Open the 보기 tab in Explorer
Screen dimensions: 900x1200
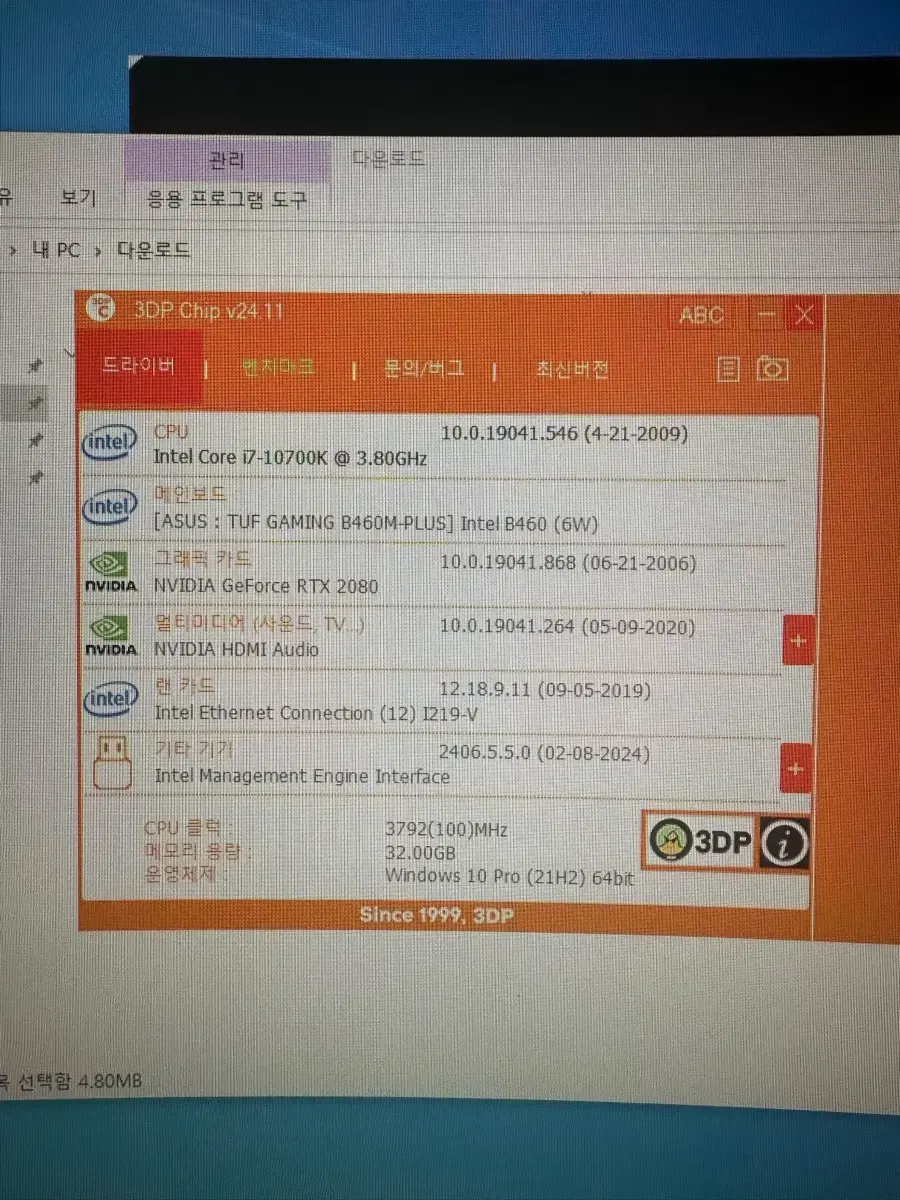[77, 198]
